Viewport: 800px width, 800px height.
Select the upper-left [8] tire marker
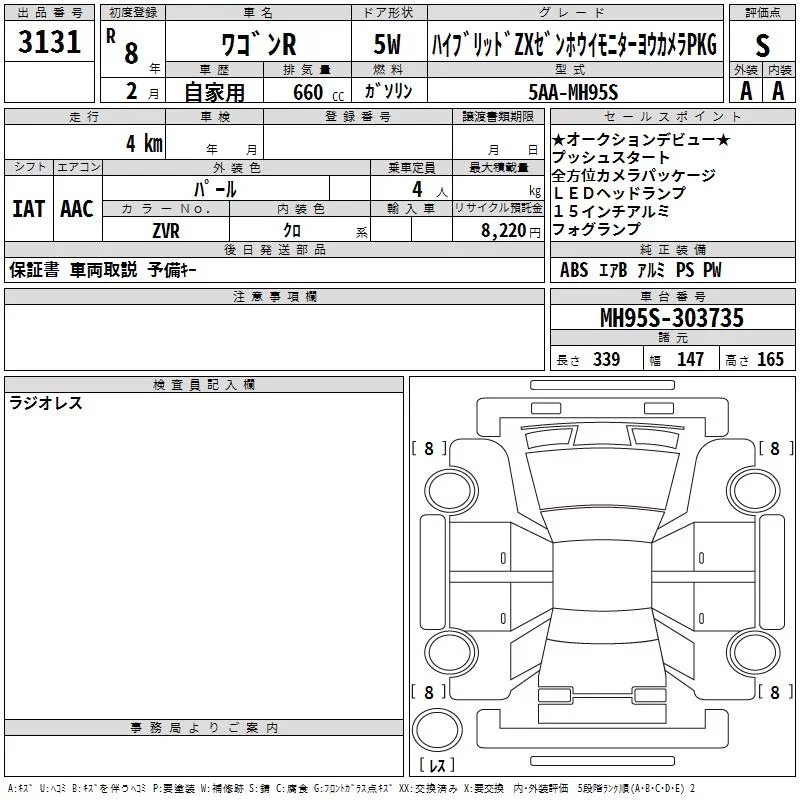[x=429, y=449]
